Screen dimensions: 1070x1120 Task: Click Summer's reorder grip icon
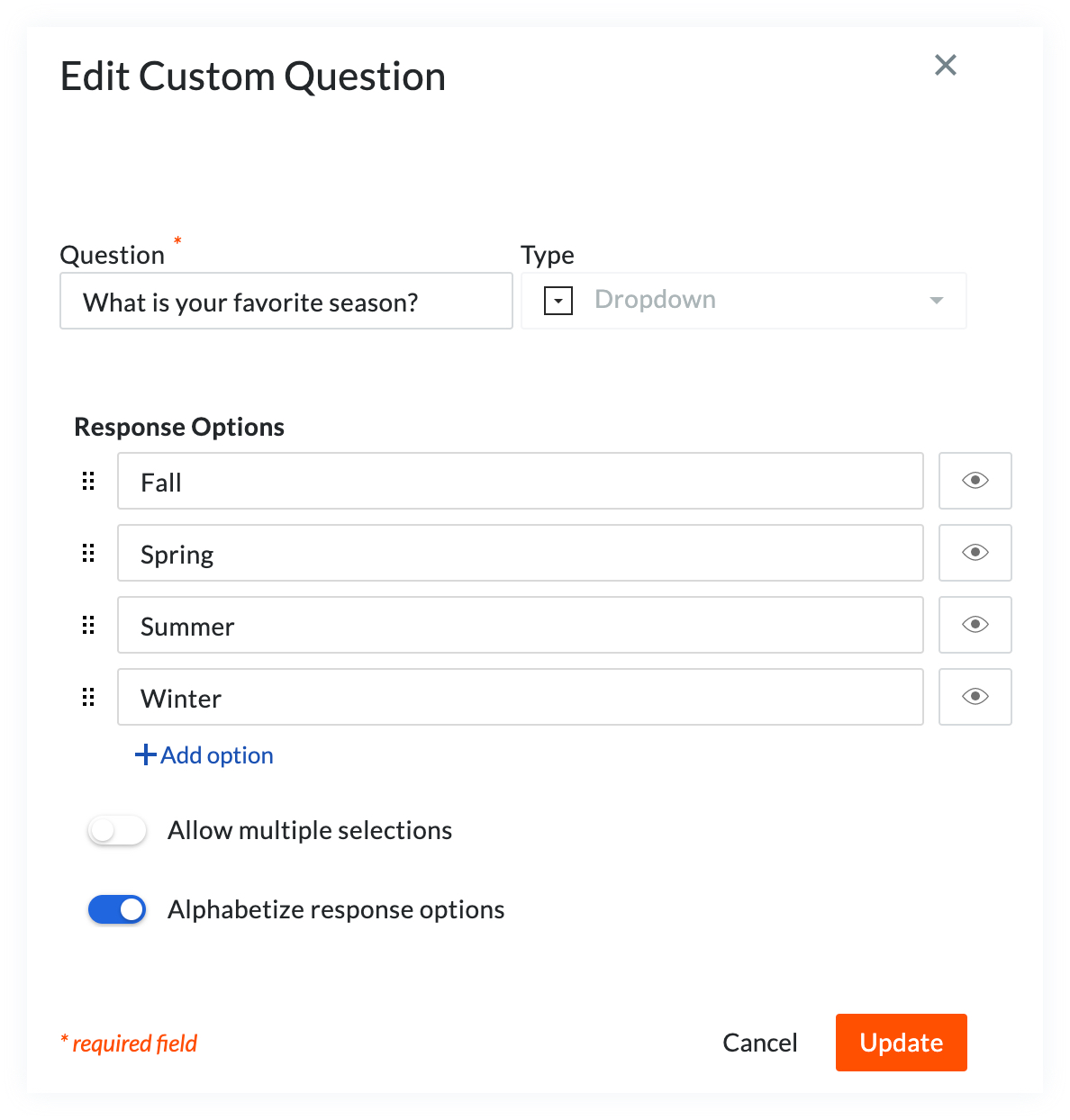click(x=87, y=625)
